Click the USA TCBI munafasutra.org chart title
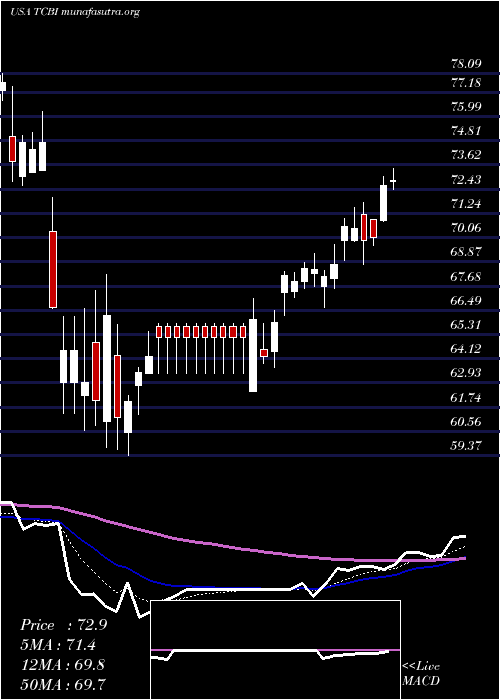The height and width of the screenshot is (700, 500). 75,12
